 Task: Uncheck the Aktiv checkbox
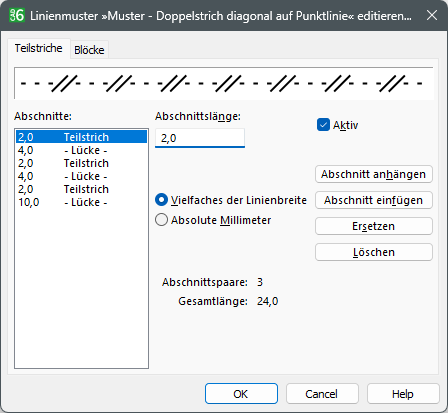323,125
